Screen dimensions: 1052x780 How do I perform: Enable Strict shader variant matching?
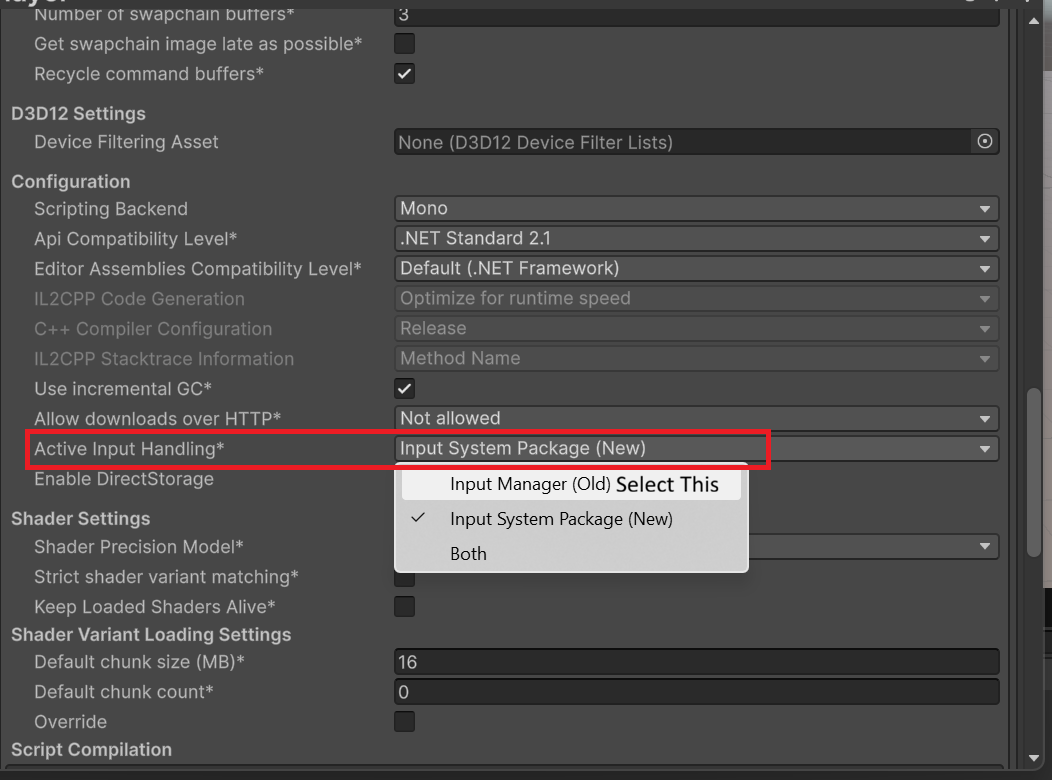(404, 578)
